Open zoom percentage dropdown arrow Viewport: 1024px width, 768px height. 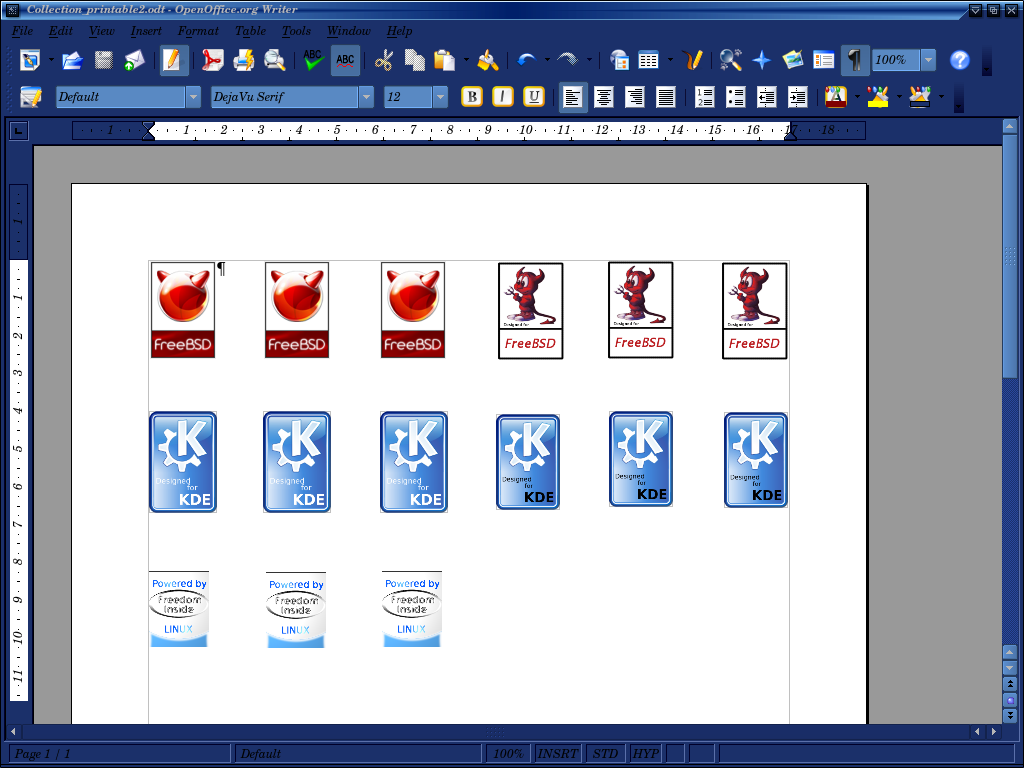tap(928, 60)
